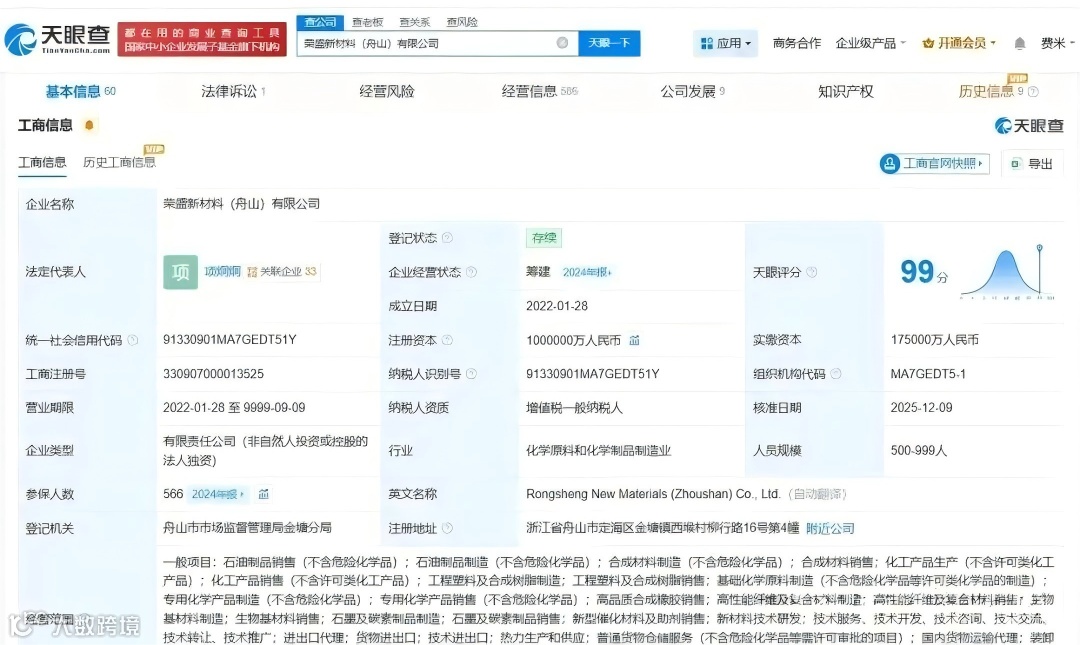This screenshot has width=1080, height=645.
Task: Click help icon next to 纳税人识别号
Action: click(x=471, y=373)
